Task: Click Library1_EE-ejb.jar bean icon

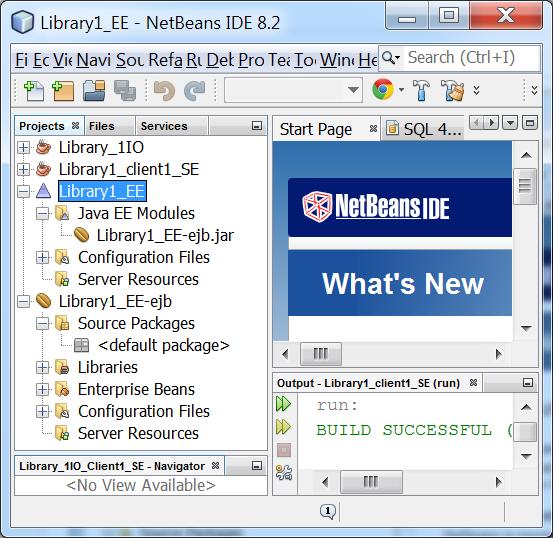Action: point(81,235)
